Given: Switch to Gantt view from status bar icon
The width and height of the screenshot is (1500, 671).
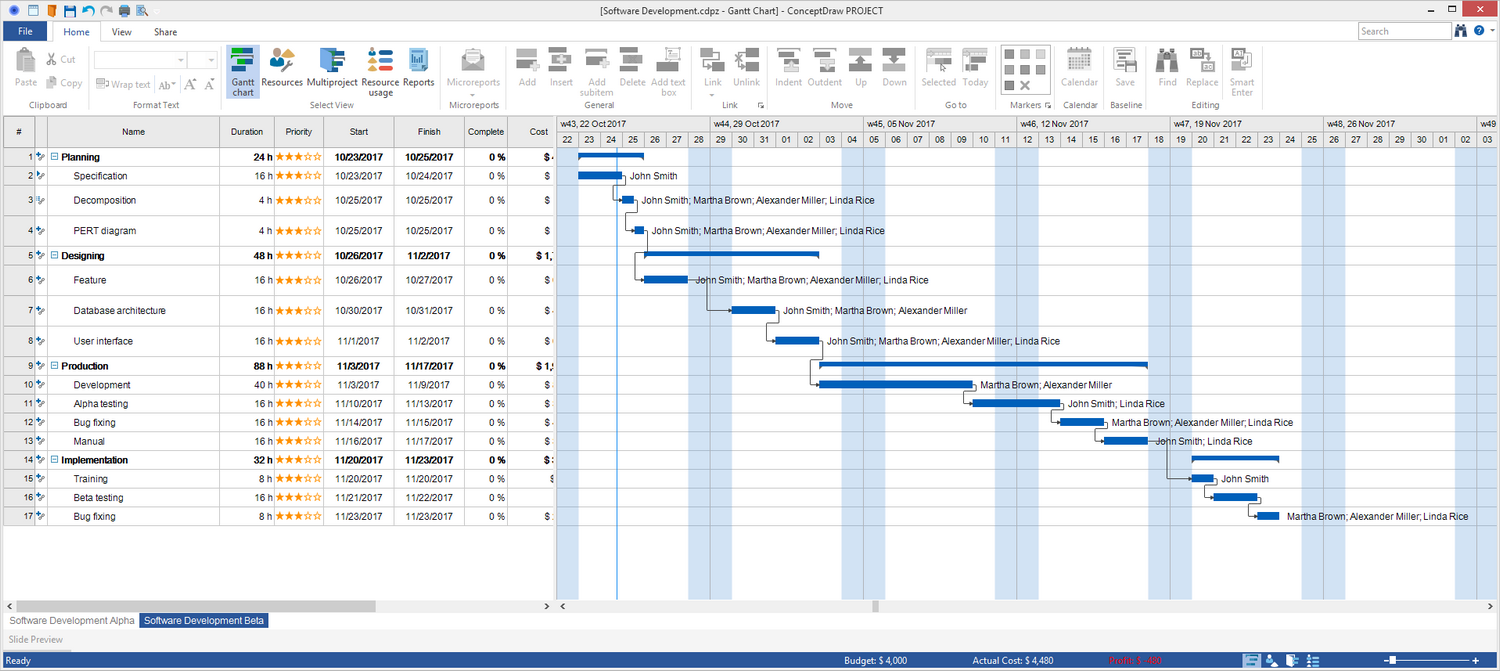Looking at the screenshot, I should click(1251, 660).
